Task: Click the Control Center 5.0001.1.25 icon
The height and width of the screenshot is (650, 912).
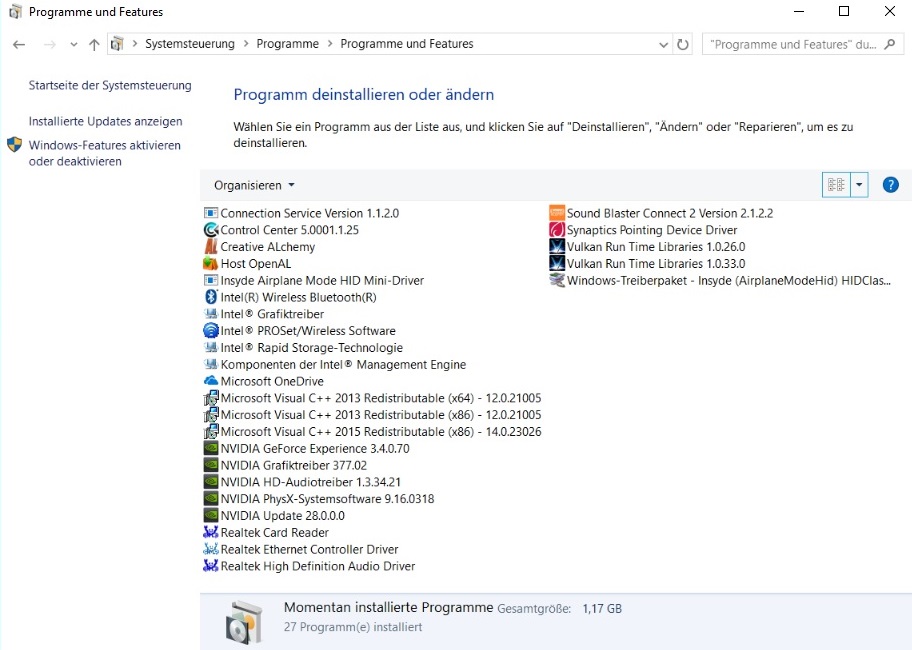Action: pyautogui.click(x=211, y=230)
